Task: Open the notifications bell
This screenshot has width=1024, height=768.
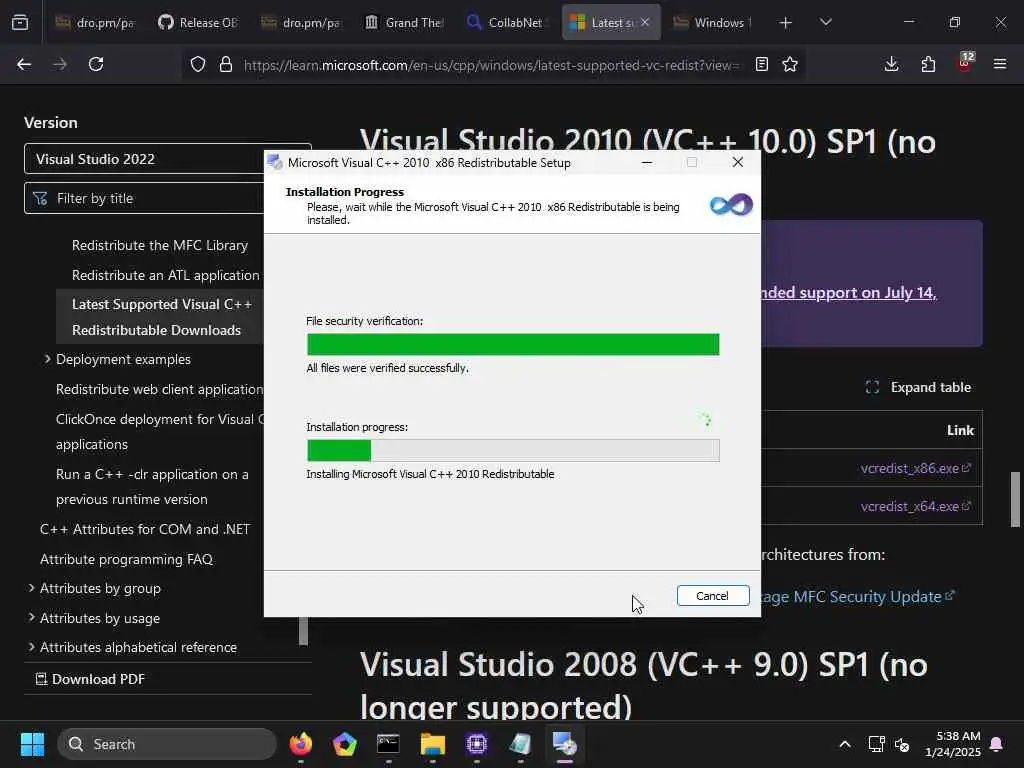Action: pyautogui.click(x=997, y=744)
